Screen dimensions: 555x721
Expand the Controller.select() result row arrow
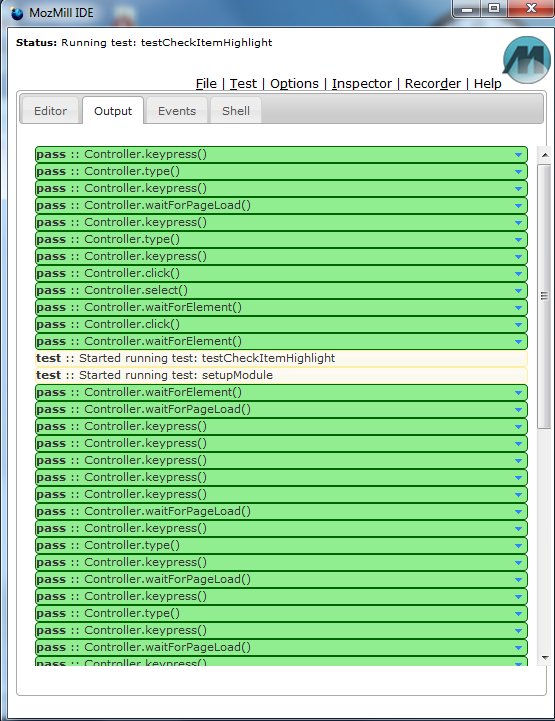(518, 291)
